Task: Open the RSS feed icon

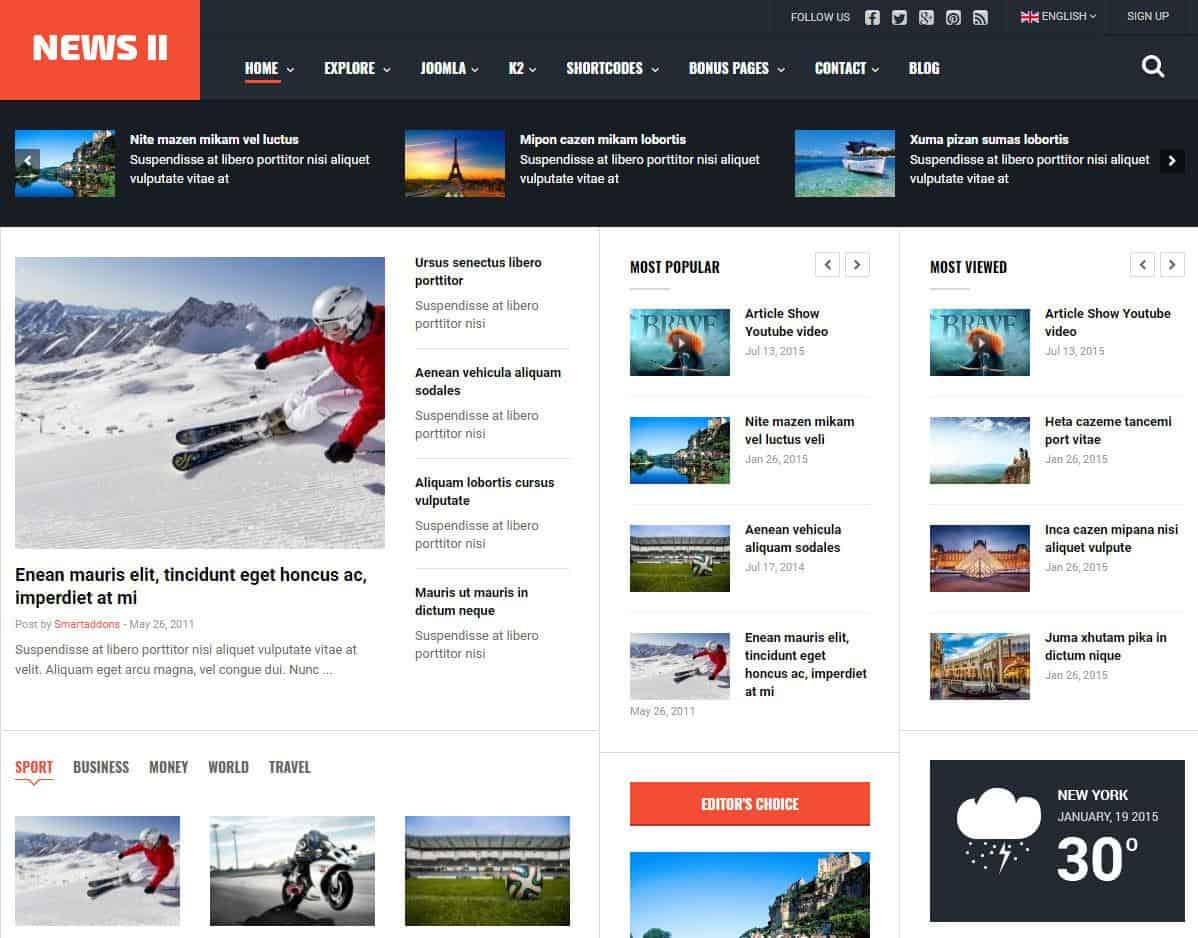Action: click(x=980, y=17)
